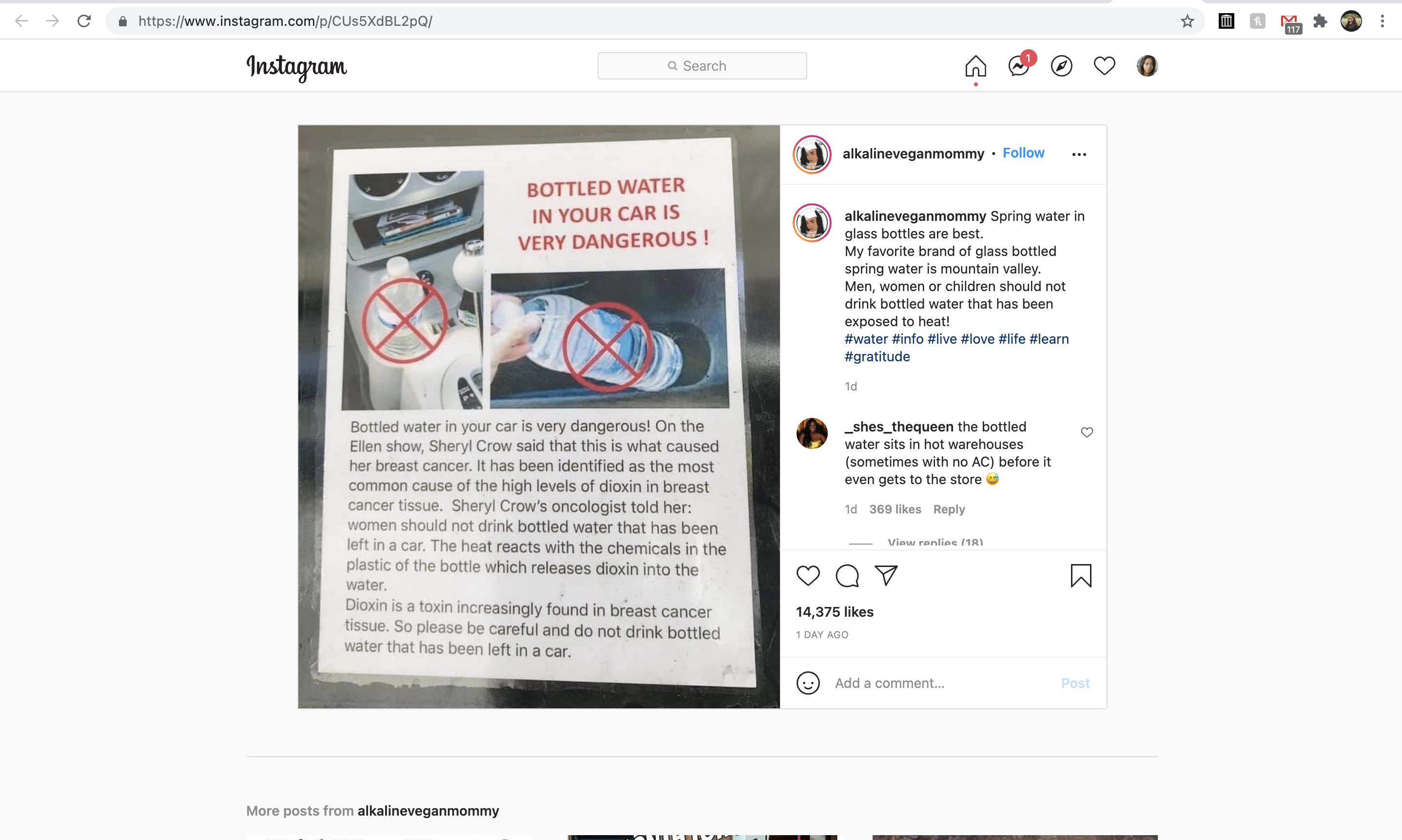Save the post with the bookmark icon
The width and height of the screenshot is (1402, 840).
(1081, 576)
